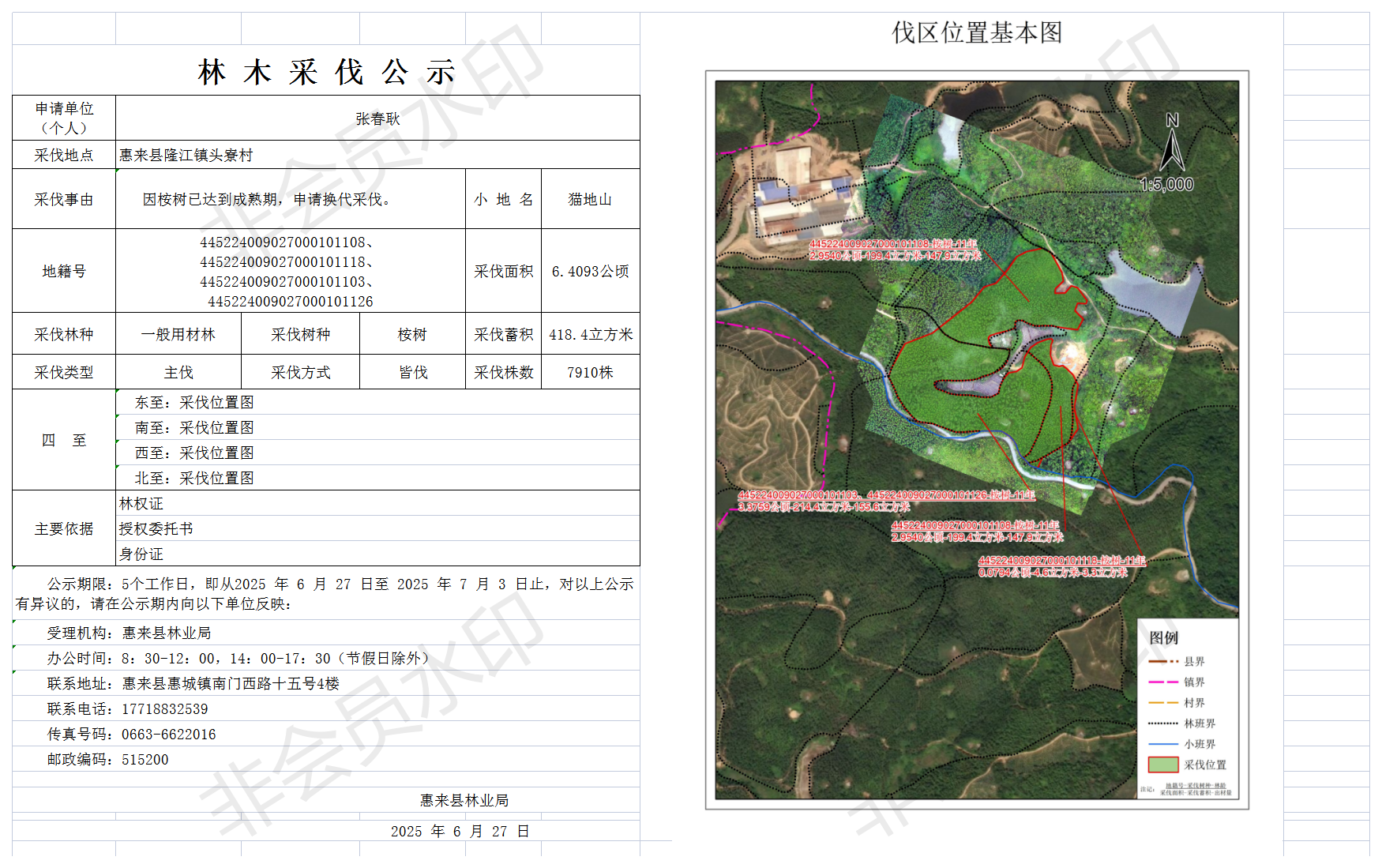The width and height of the screenshot is (1382, 868).
Task: Click the map heading 伐区位置基本图
Action: [x=977, y=32]
